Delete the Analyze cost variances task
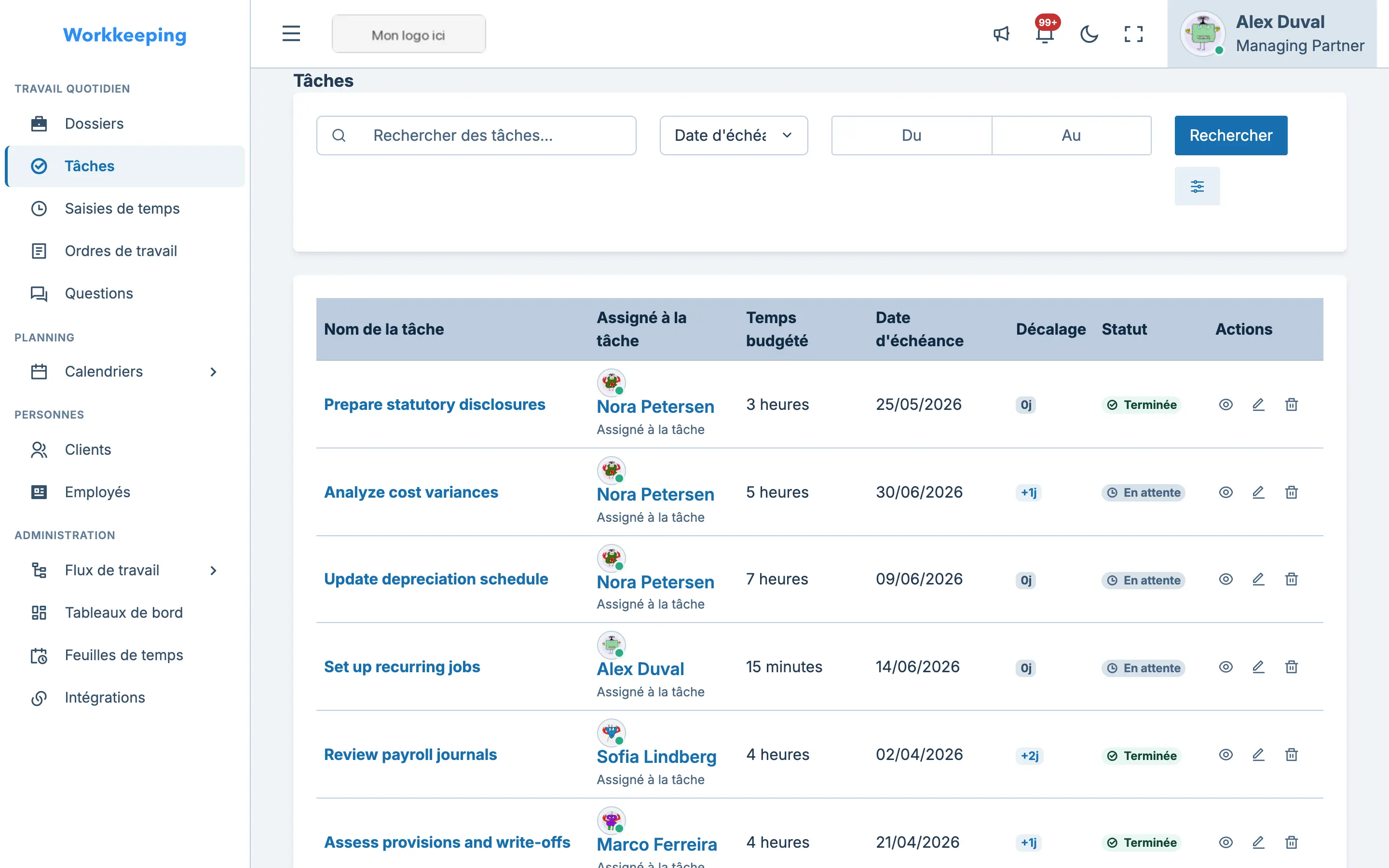This screenshot has height=868, width=1389. pyautogui.click(x=1291, y=492)
